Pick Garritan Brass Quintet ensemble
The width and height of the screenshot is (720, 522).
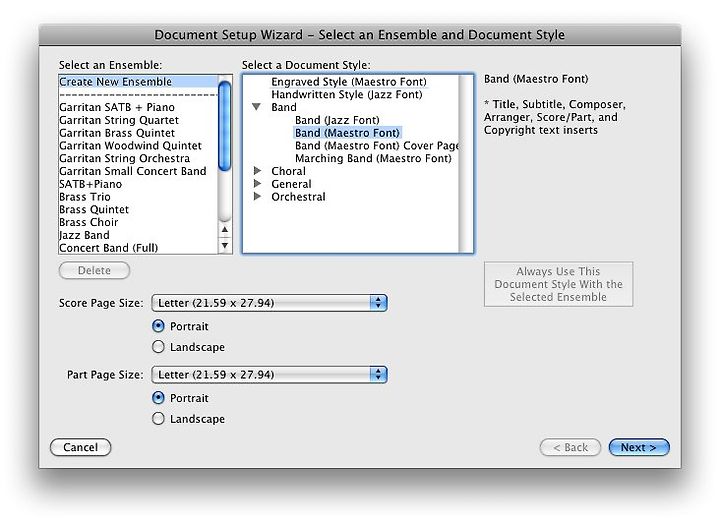tap(138, 133)
